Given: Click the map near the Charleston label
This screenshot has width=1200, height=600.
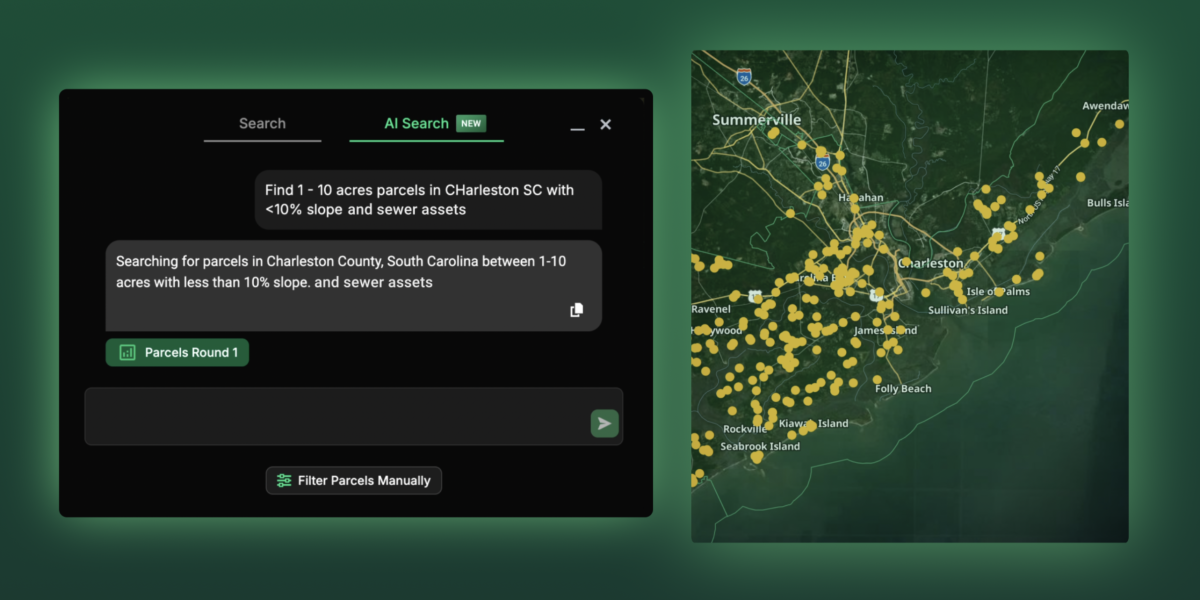Looking at the screenshot, I should pyautogui.click(x=930, y=264).
